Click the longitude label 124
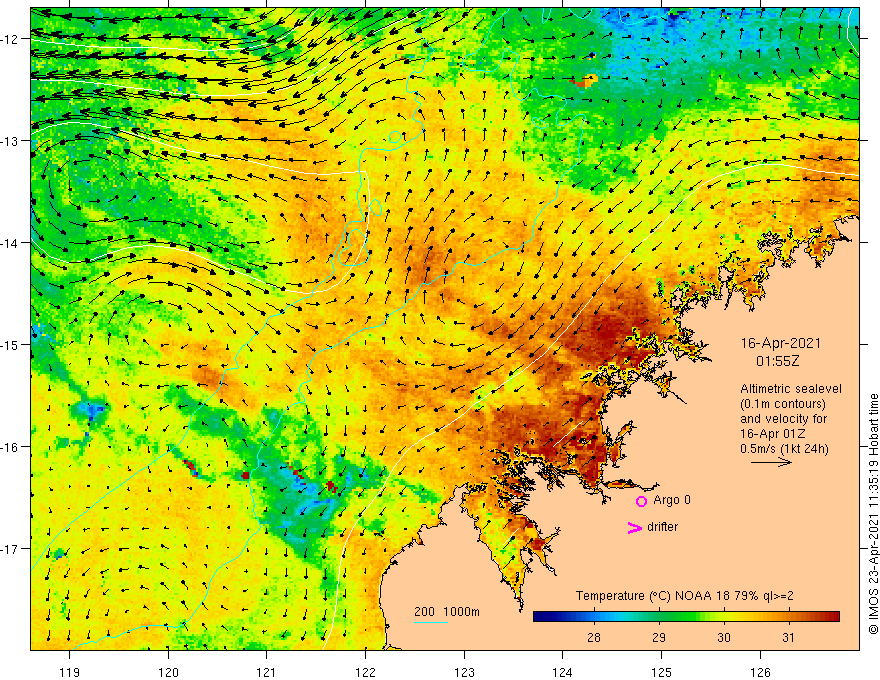This screenshot has width=880, height=680. tap(563, 672)
